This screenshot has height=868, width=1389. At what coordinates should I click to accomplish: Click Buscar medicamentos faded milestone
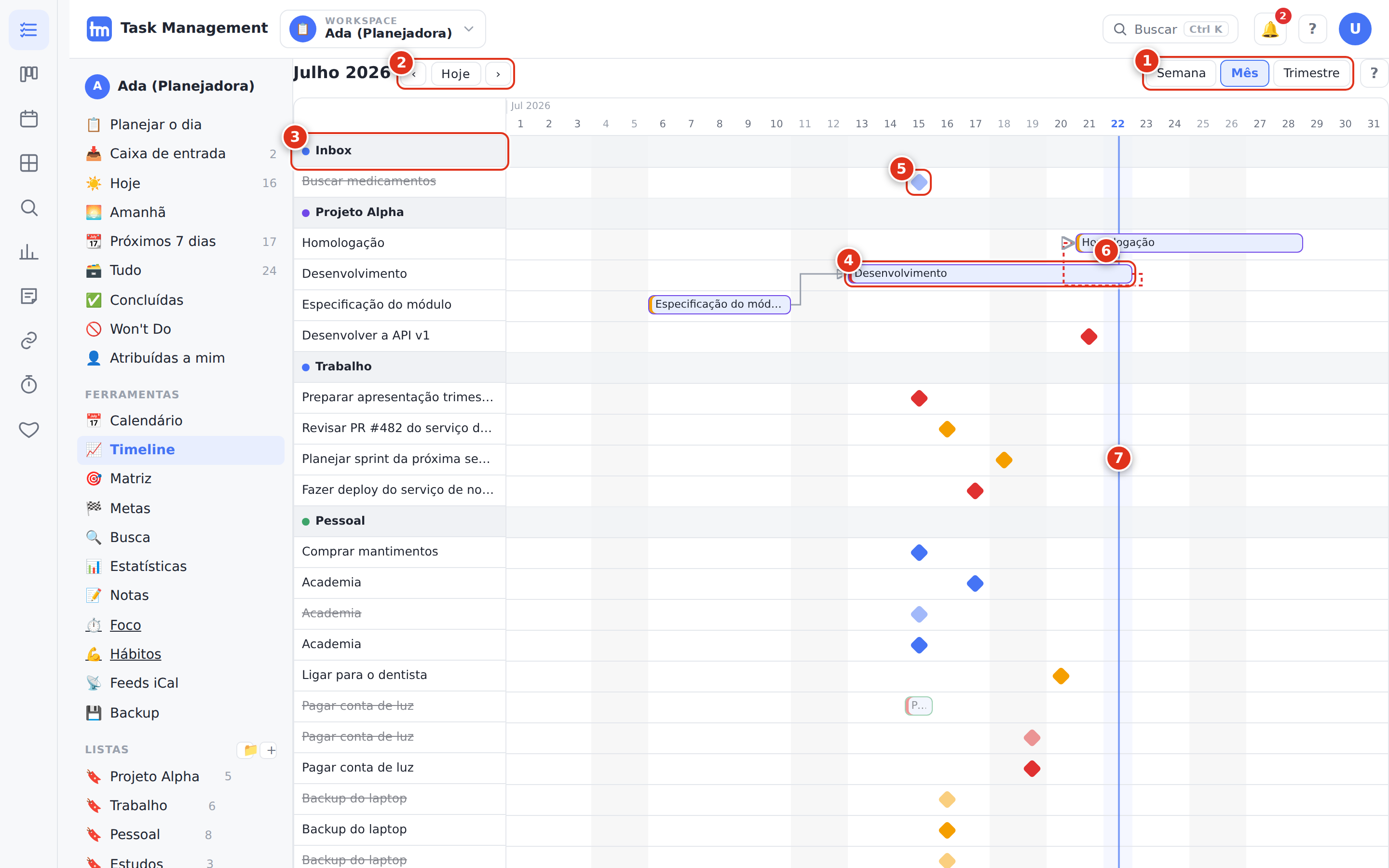coord(919,182)
